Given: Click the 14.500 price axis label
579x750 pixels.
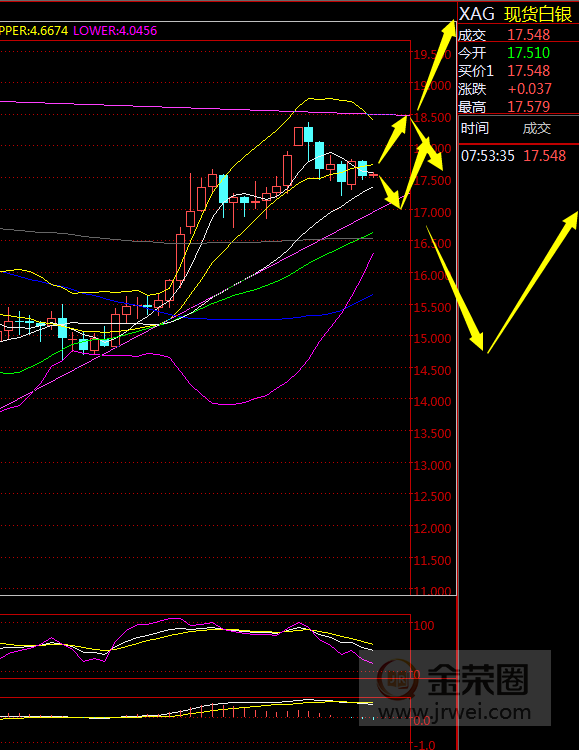Looking at the screenshot, I should click(x=433, y=370).
